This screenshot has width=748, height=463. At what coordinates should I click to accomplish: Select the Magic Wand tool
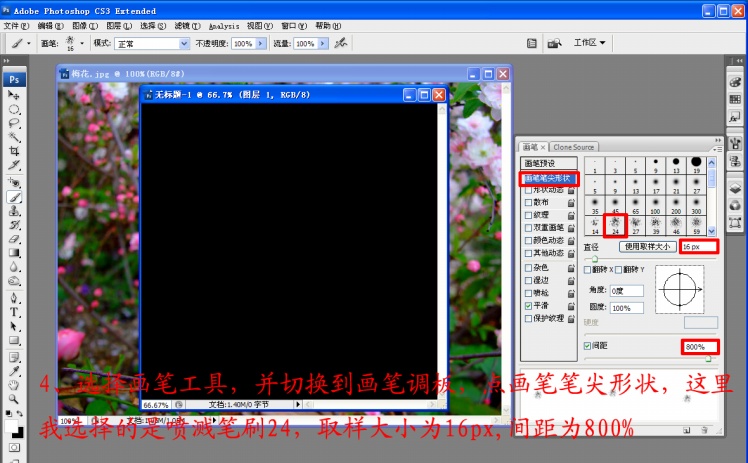pos(15,136)
